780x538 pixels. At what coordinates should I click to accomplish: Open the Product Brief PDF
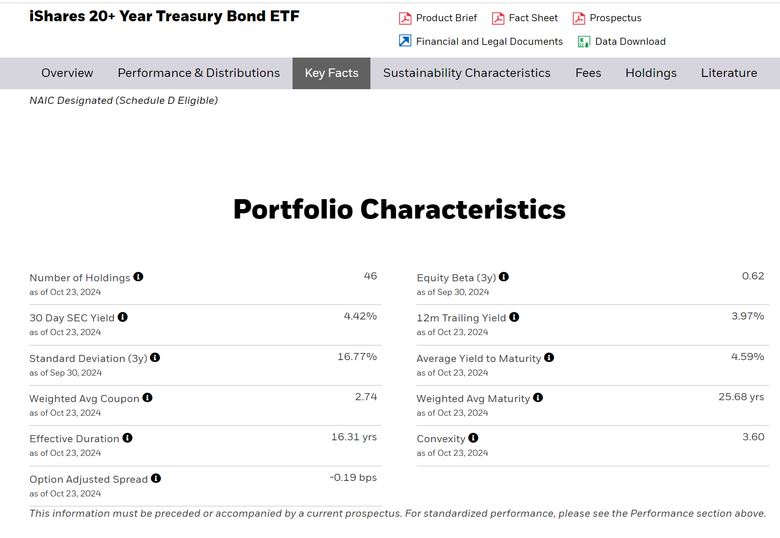(438, 18)
